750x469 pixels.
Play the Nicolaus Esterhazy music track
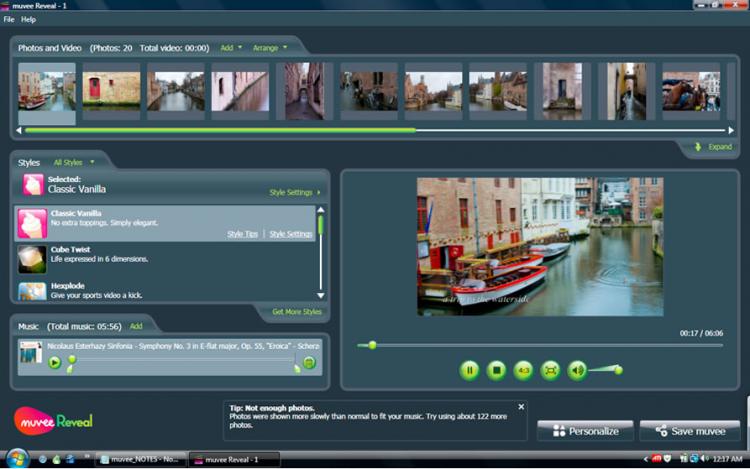point(54,362)
